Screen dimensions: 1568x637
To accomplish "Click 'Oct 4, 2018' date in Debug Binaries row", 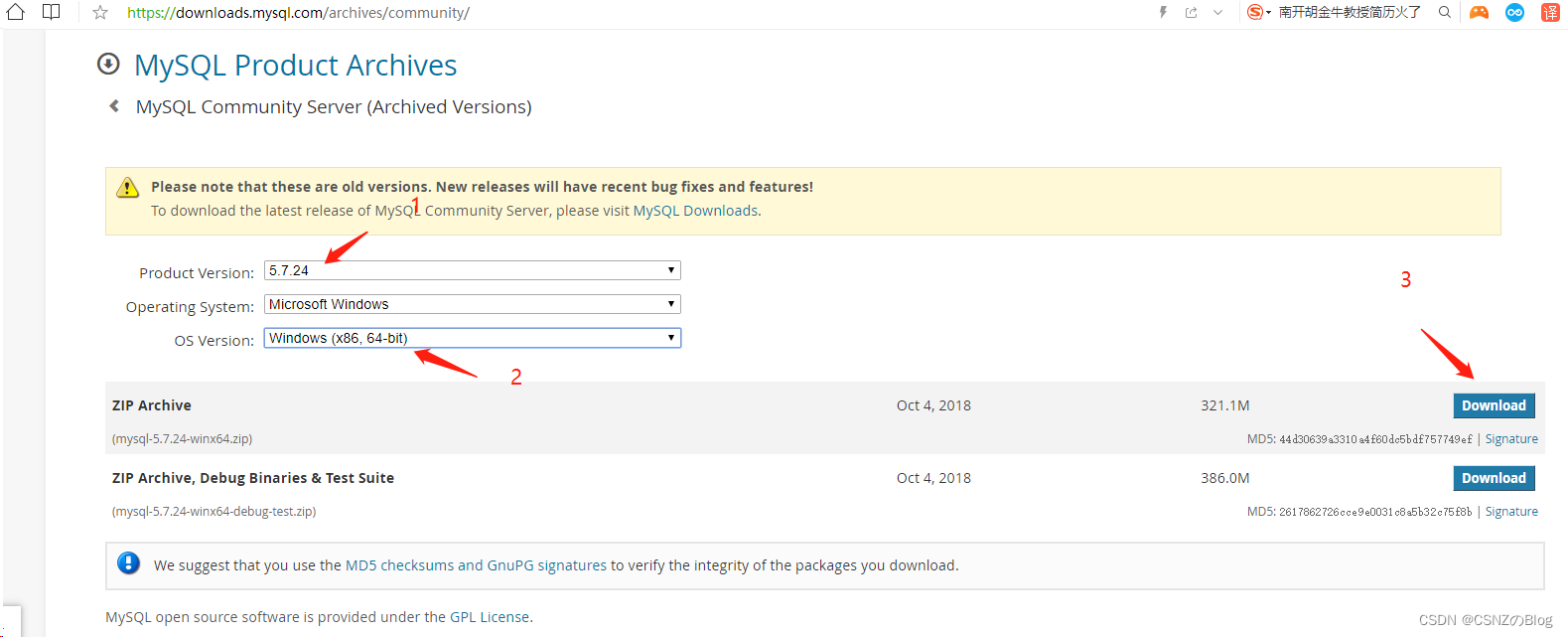I will coord(933,478).
